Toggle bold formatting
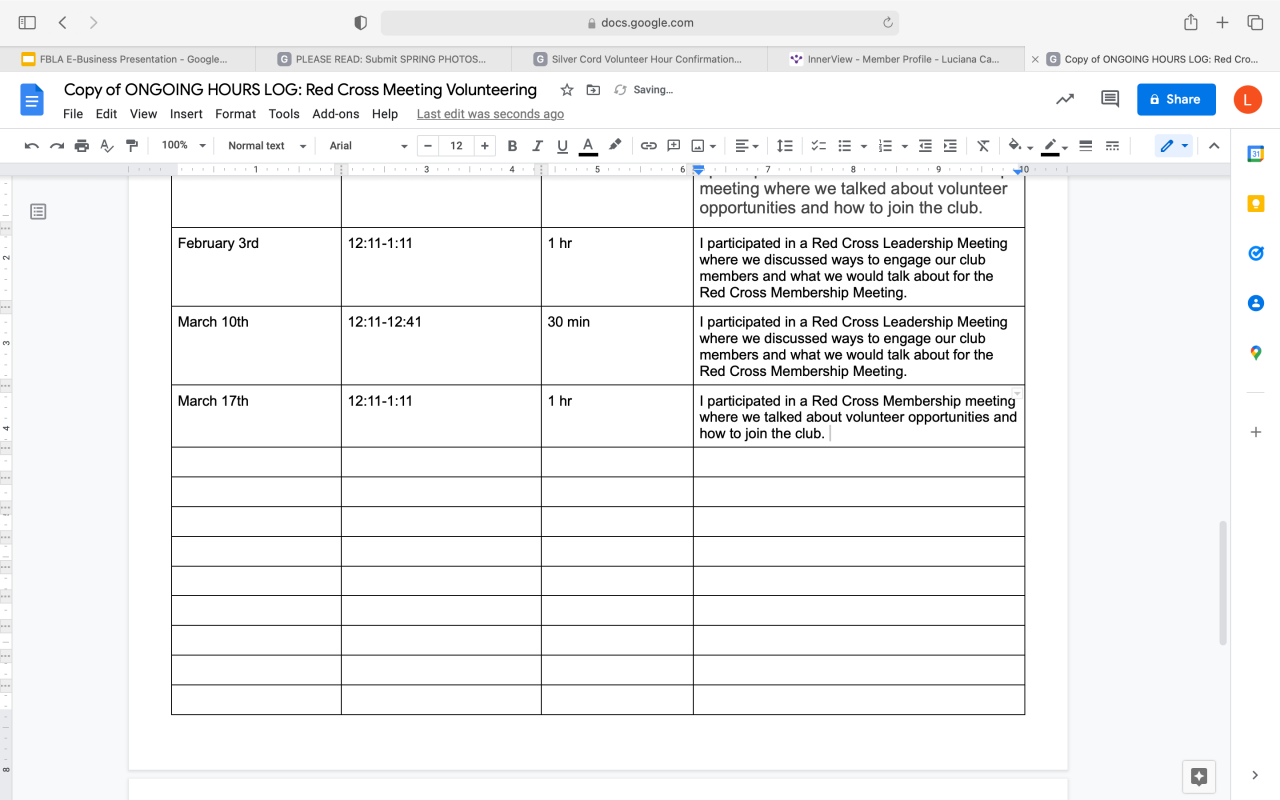Image resolution: width=1280 pixels, height=800 pixels. coord(512,146)
